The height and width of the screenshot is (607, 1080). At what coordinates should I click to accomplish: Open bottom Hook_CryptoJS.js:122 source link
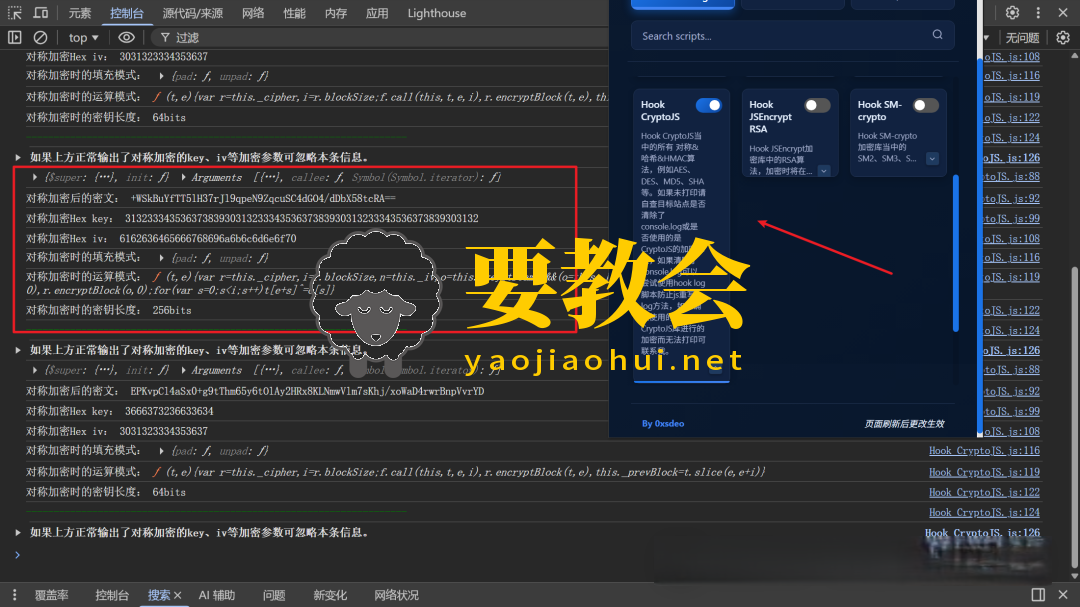(x=984, y=493)
